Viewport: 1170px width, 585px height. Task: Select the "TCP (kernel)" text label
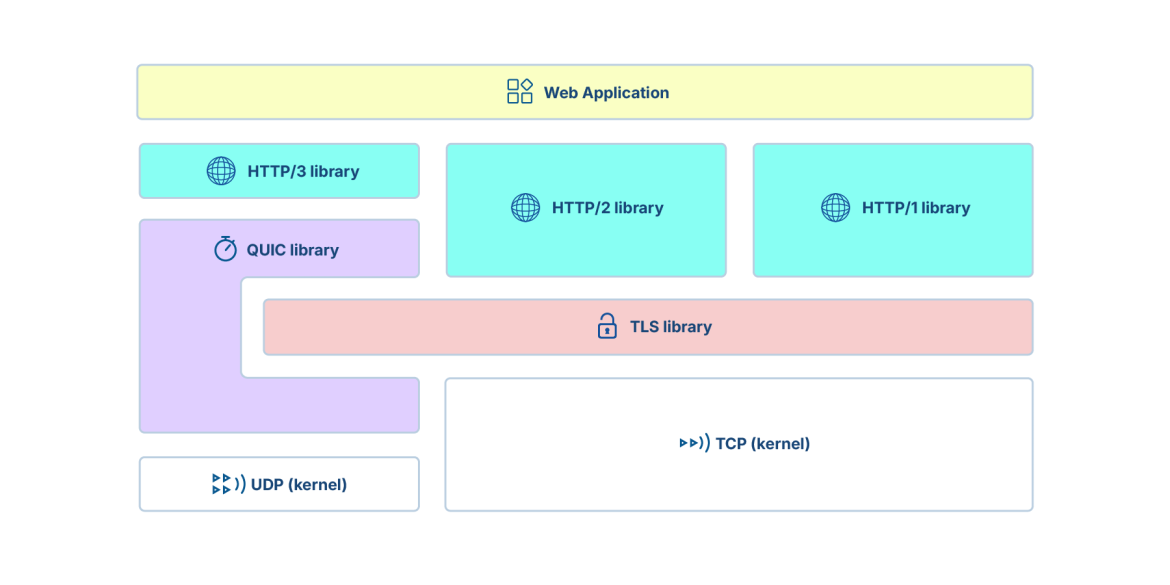[x=762, y=443]
